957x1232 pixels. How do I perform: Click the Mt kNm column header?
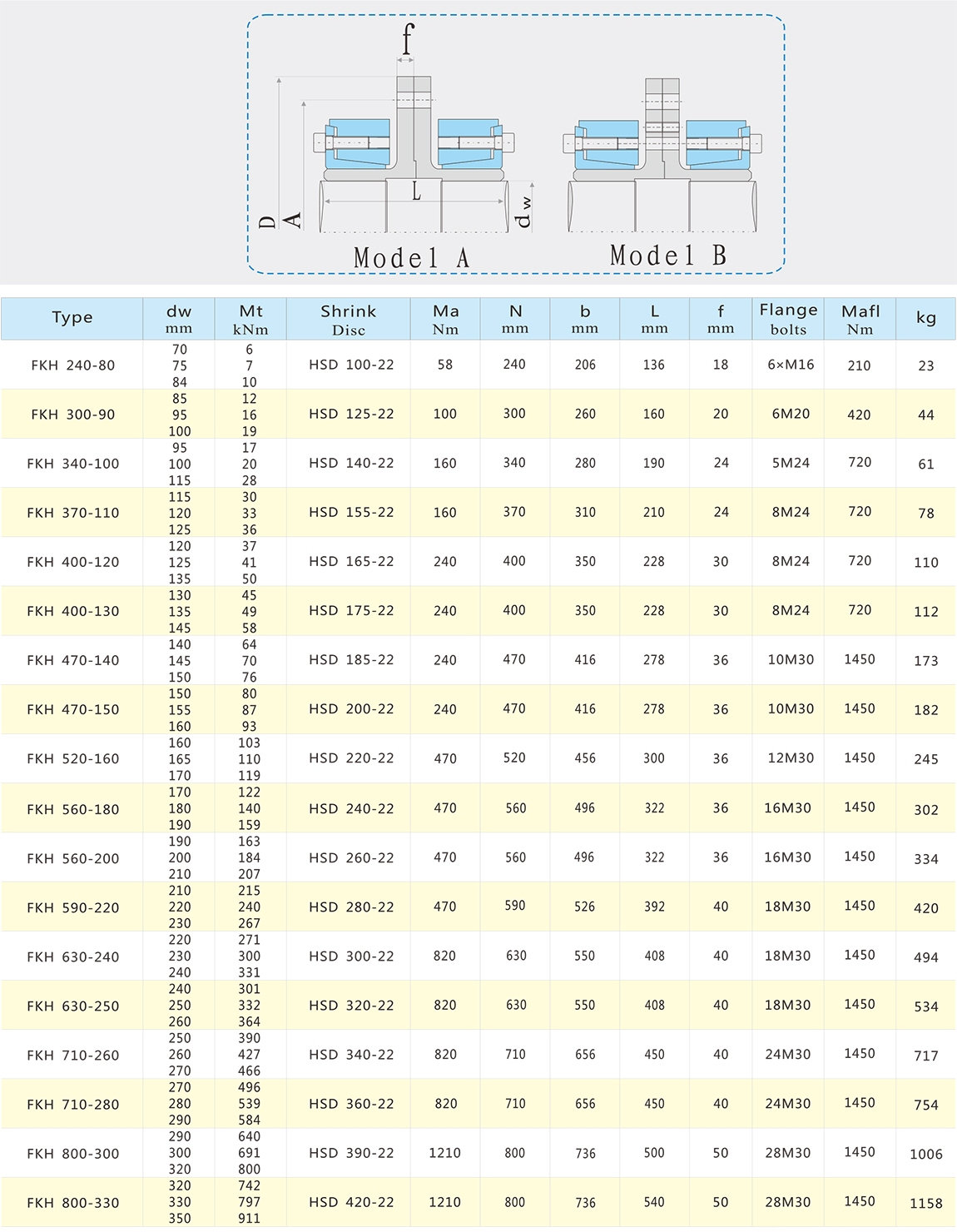point(250,319)
